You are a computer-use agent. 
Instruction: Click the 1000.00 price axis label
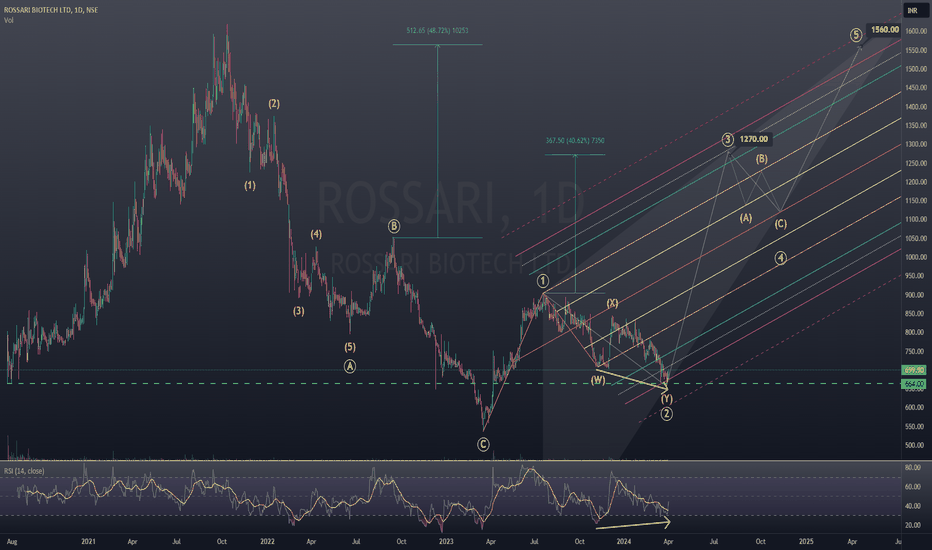coord(916,257)
